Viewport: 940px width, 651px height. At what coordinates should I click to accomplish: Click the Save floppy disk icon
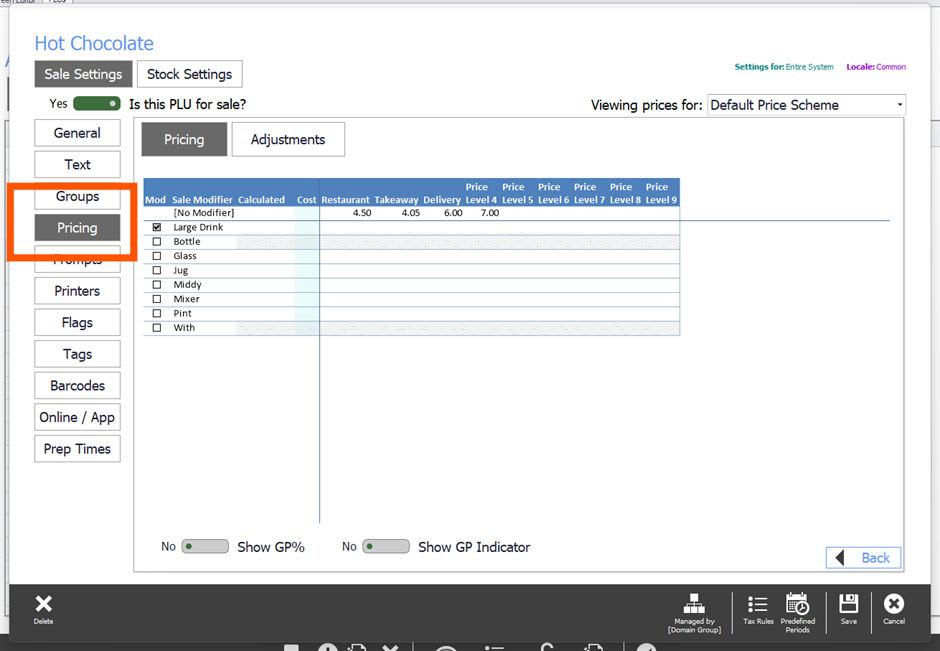click(848, 604)
